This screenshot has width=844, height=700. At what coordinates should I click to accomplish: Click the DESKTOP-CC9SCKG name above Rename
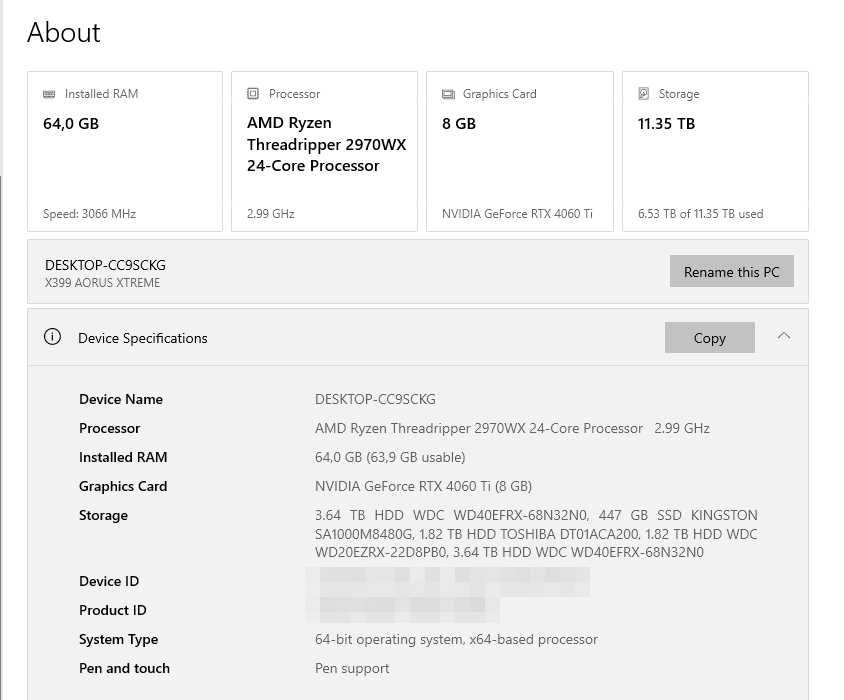tap(106, 265)
